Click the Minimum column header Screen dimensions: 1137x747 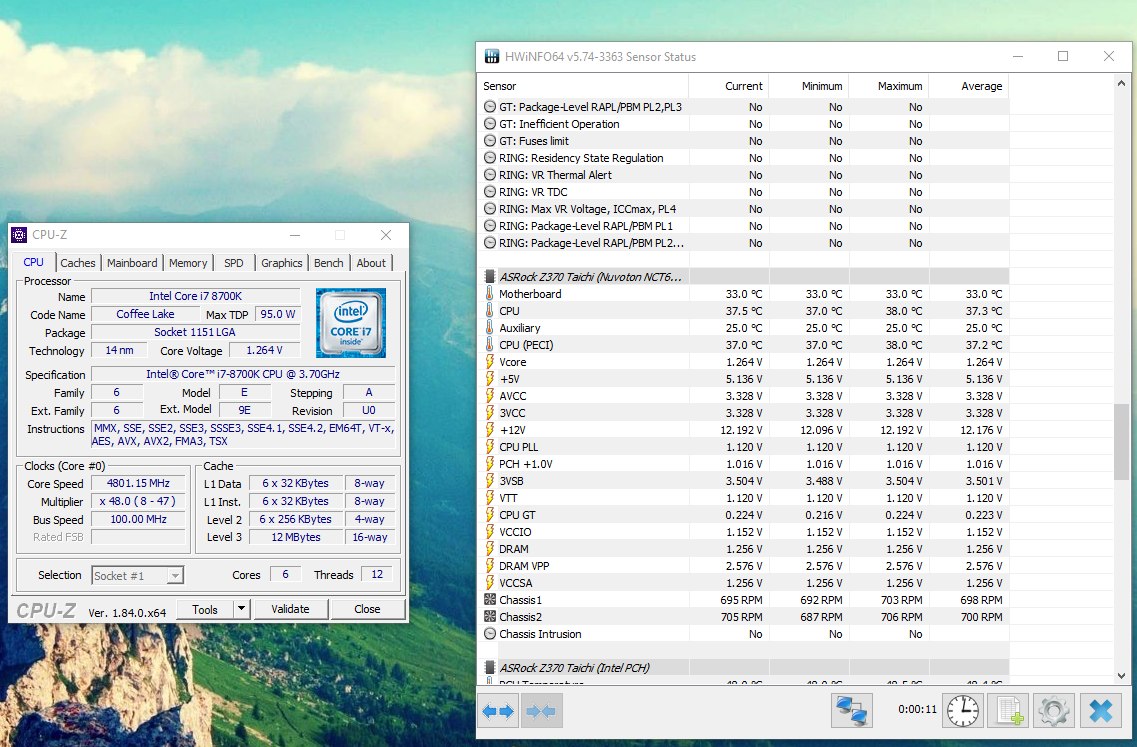point(809,86)
